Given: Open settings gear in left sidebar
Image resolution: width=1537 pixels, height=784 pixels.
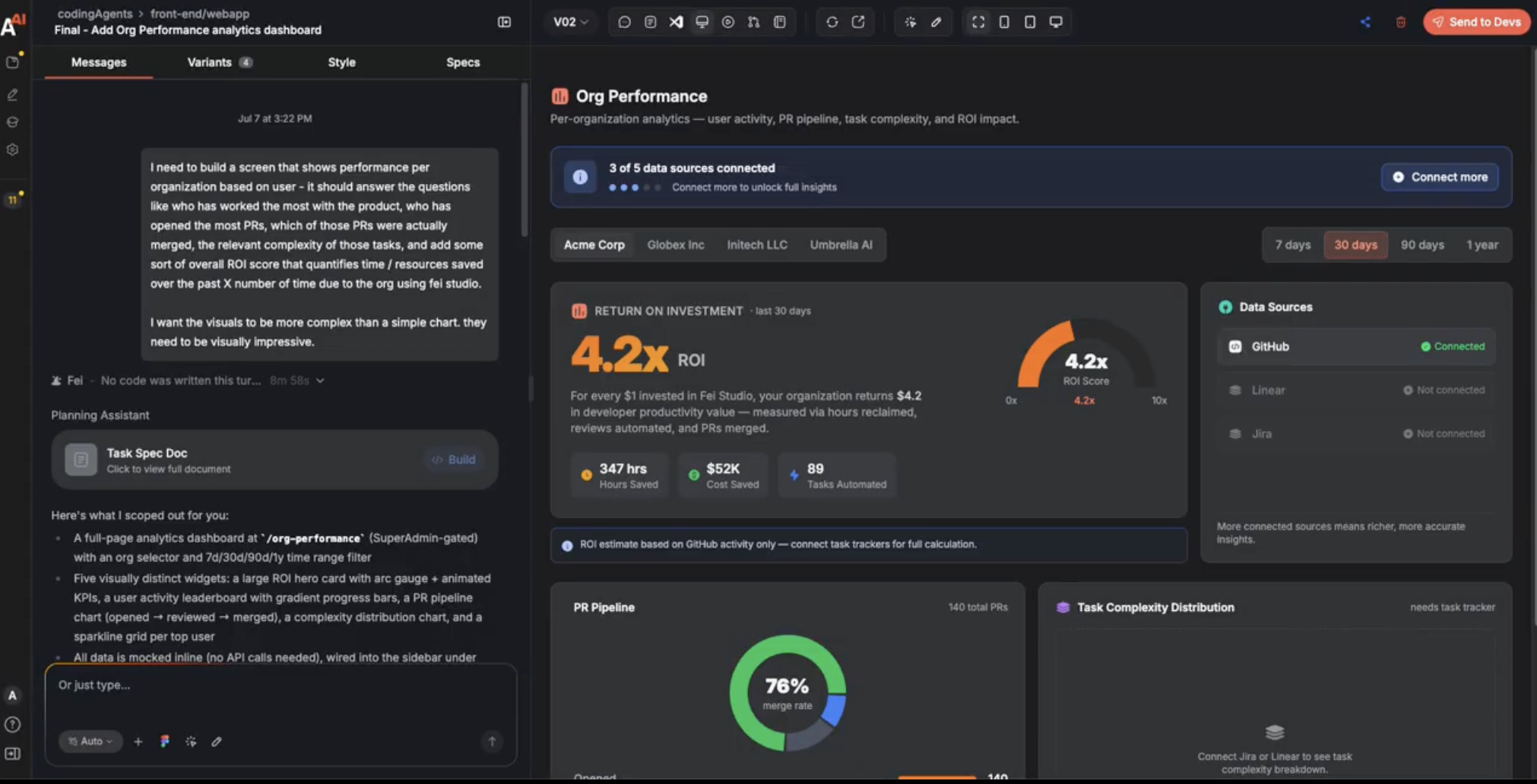Looking at the screenshot, I should click(x=12, y=150).
